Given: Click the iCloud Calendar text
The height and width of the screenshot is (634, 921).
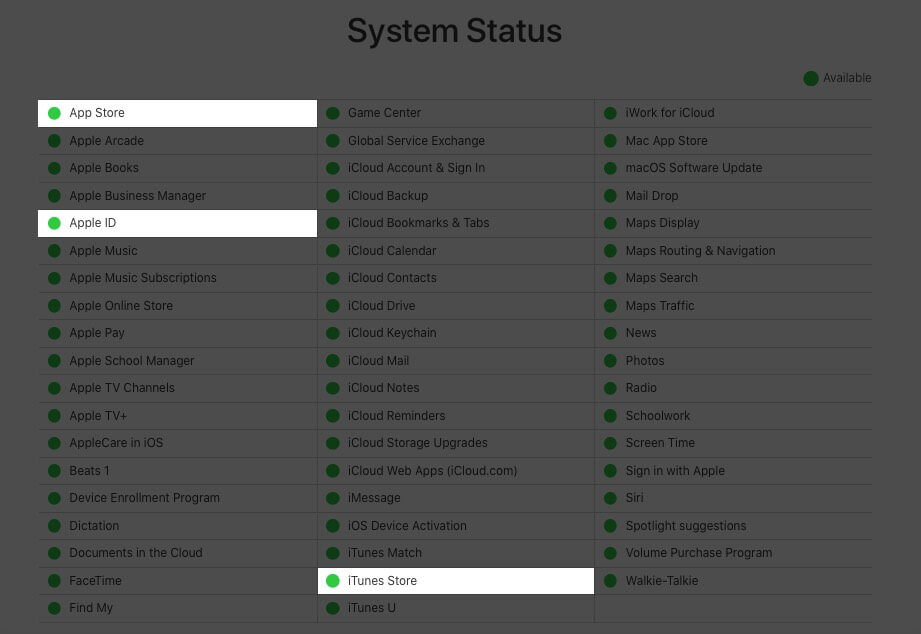Looking at the screenshot, I should pos(392,251).
